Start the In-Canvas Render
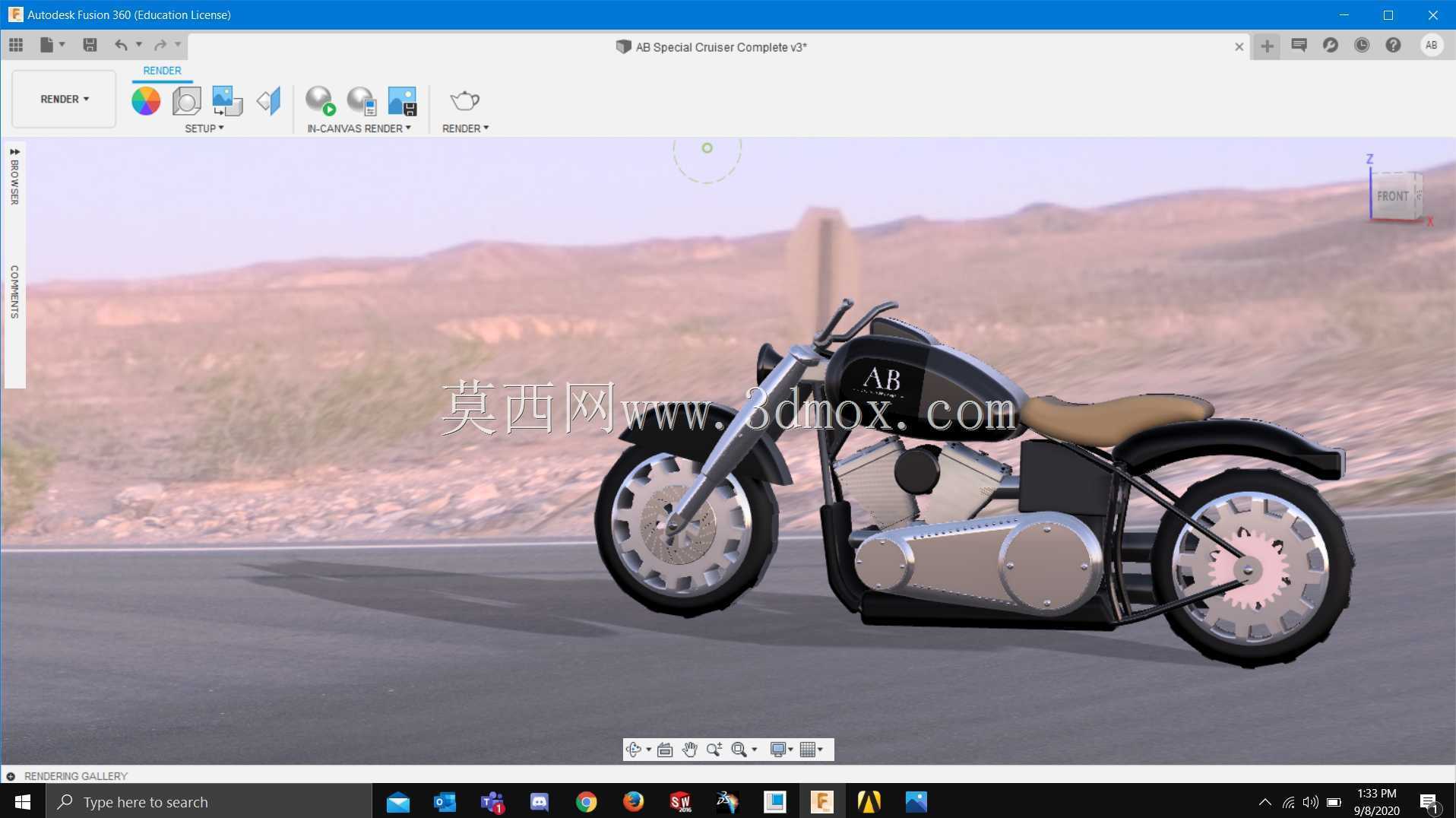The height and width of the screenshot is (818, 1456). pos(320,100)
